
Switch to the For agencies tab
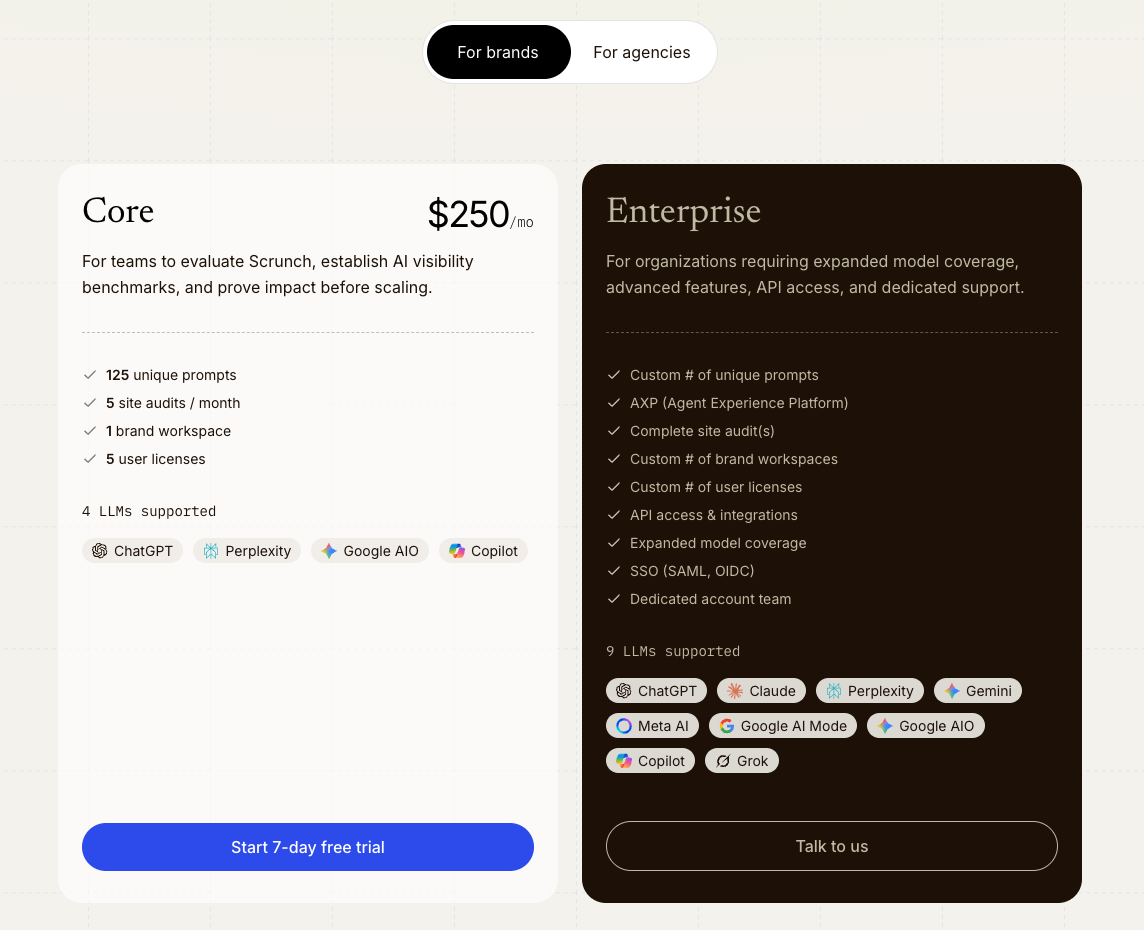641,53
